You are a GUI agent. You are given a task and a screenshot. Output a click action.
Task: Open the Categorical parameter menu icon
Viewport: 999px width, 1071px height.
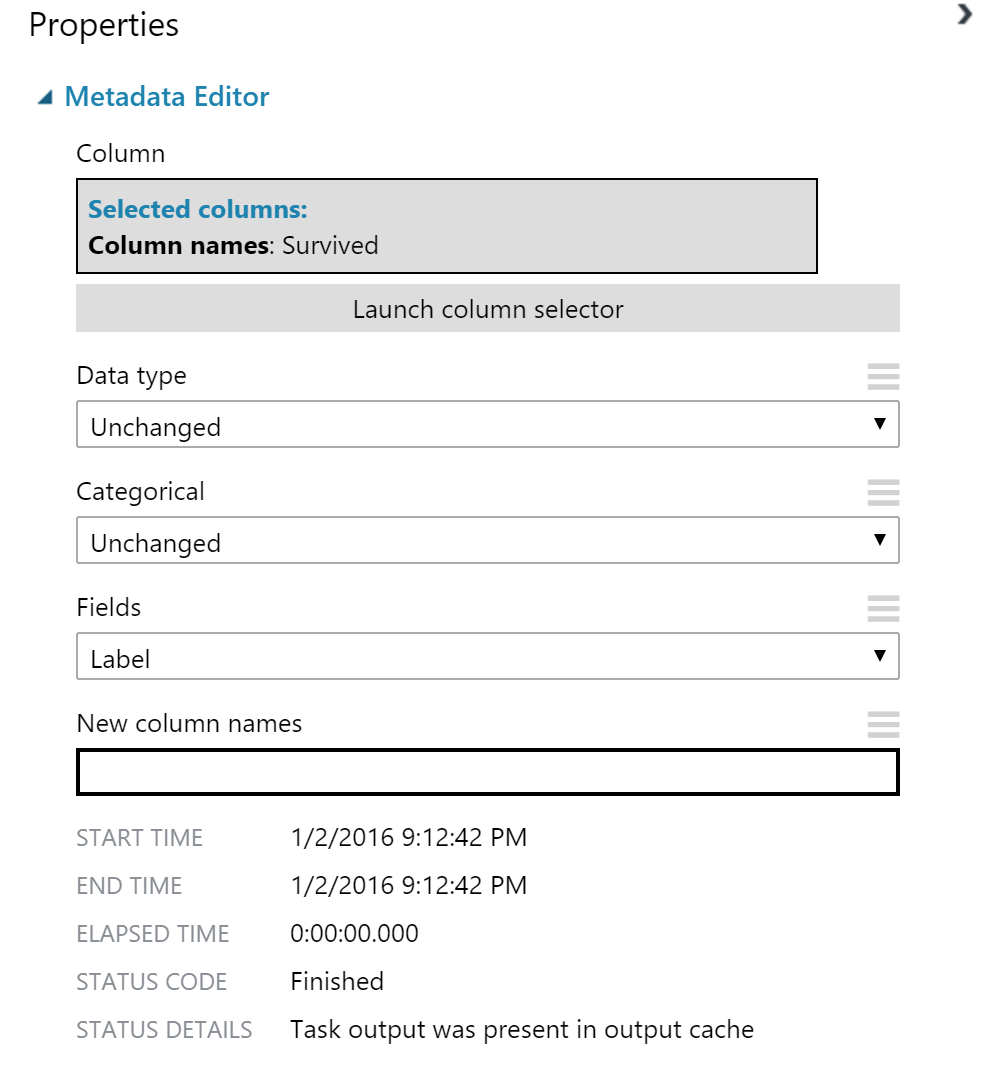coord(883,492)
